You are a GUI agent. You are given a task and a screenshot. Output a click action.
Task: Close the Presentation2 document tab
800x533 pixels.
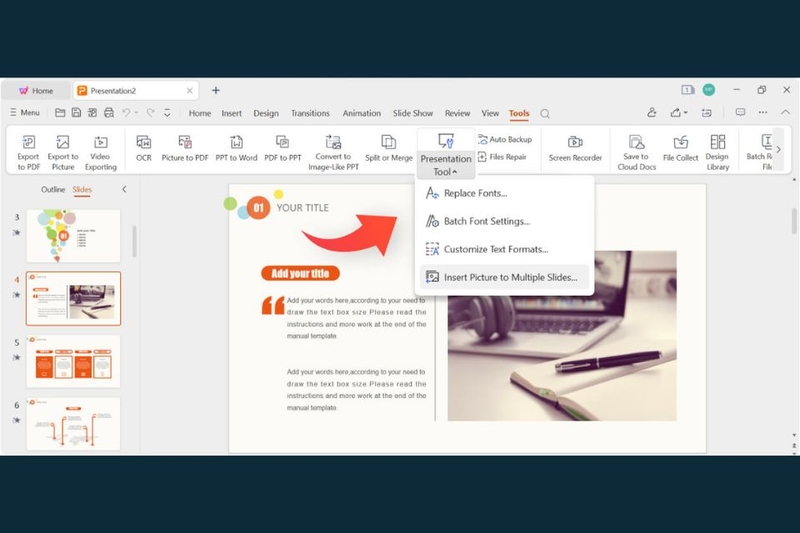tap(190, 91)
